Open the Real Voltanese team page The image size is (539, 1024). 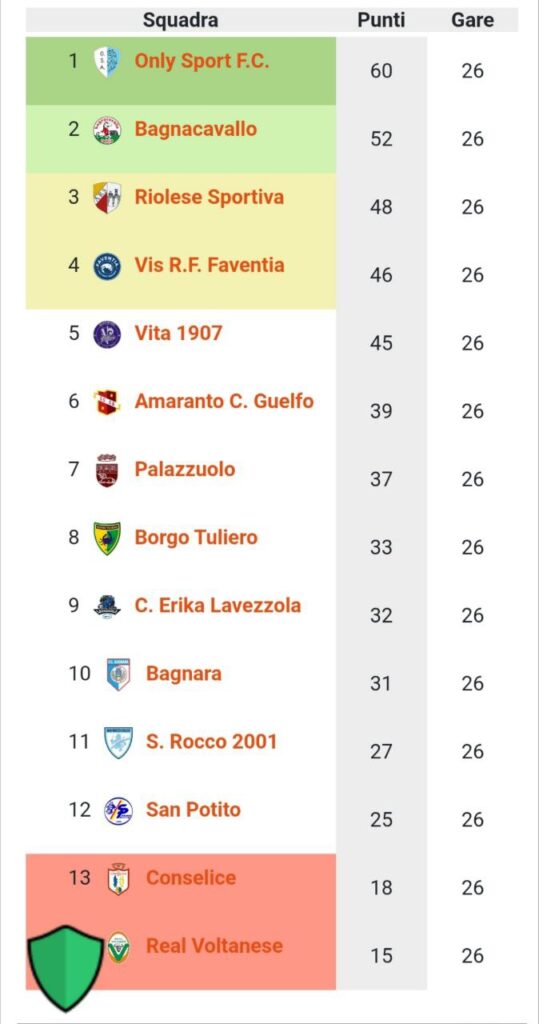214,946
